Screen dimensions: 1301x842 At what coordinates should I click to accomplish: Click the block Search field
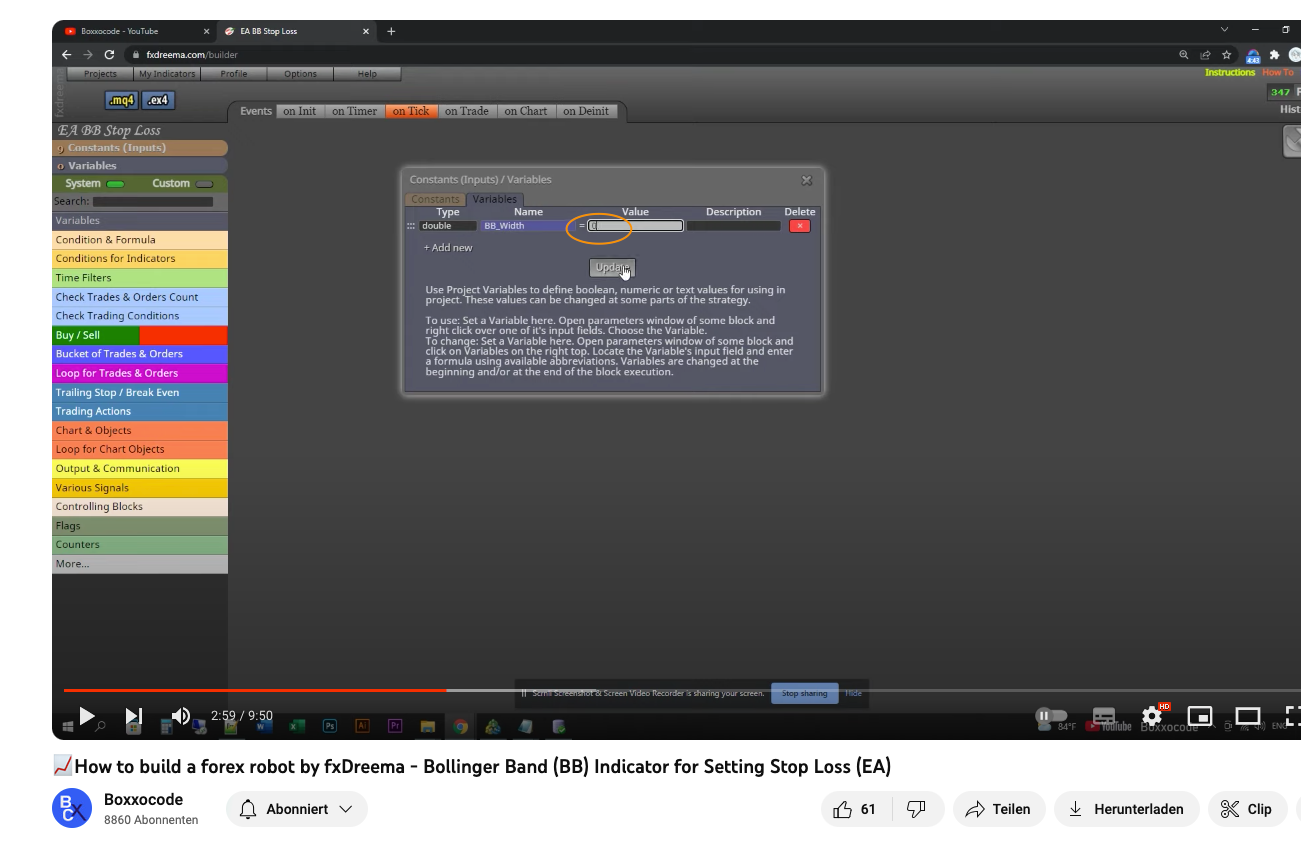point(153,202)
